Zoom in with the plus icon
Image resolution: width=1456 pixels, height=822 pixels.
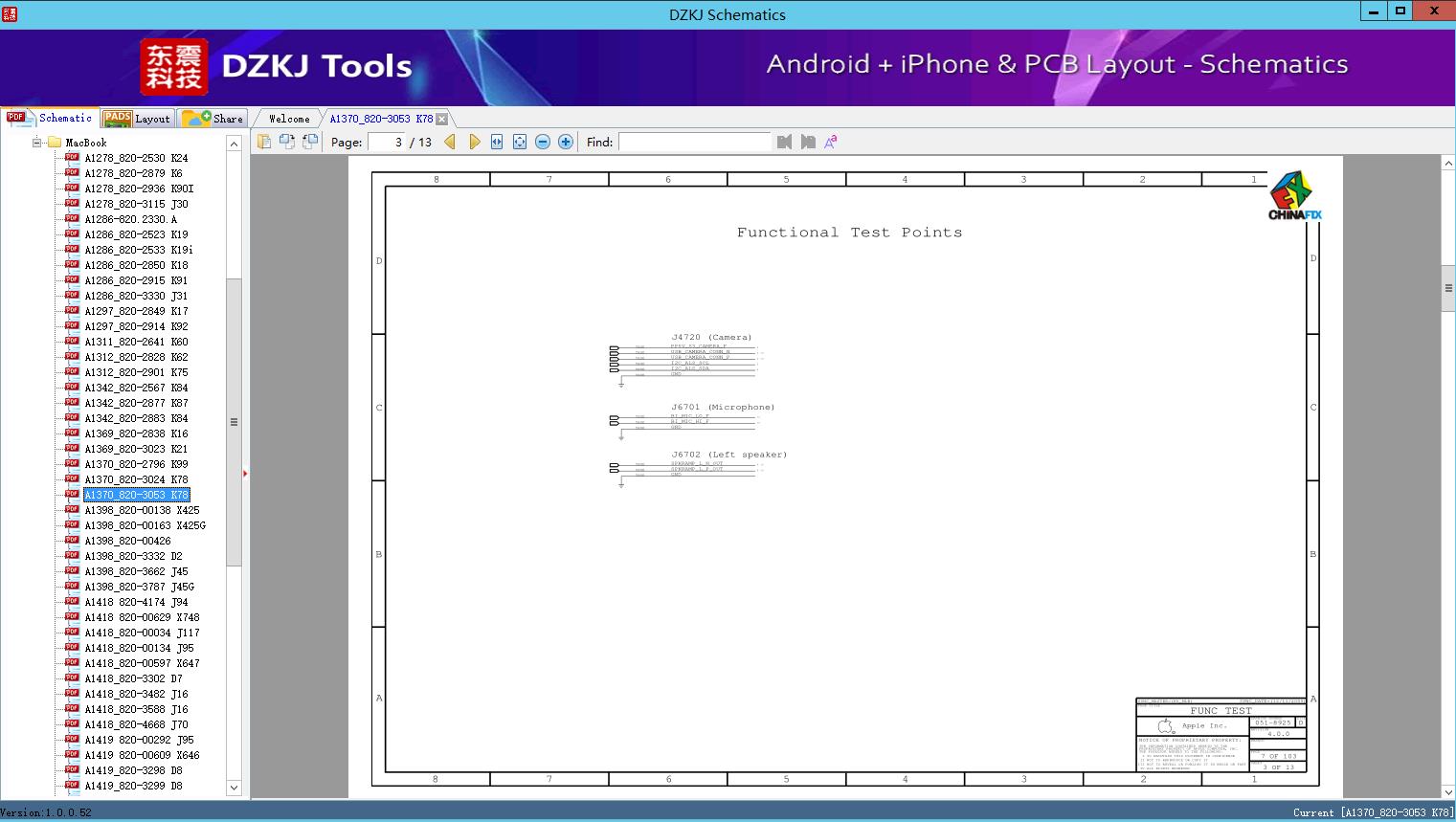coord(566,142)
